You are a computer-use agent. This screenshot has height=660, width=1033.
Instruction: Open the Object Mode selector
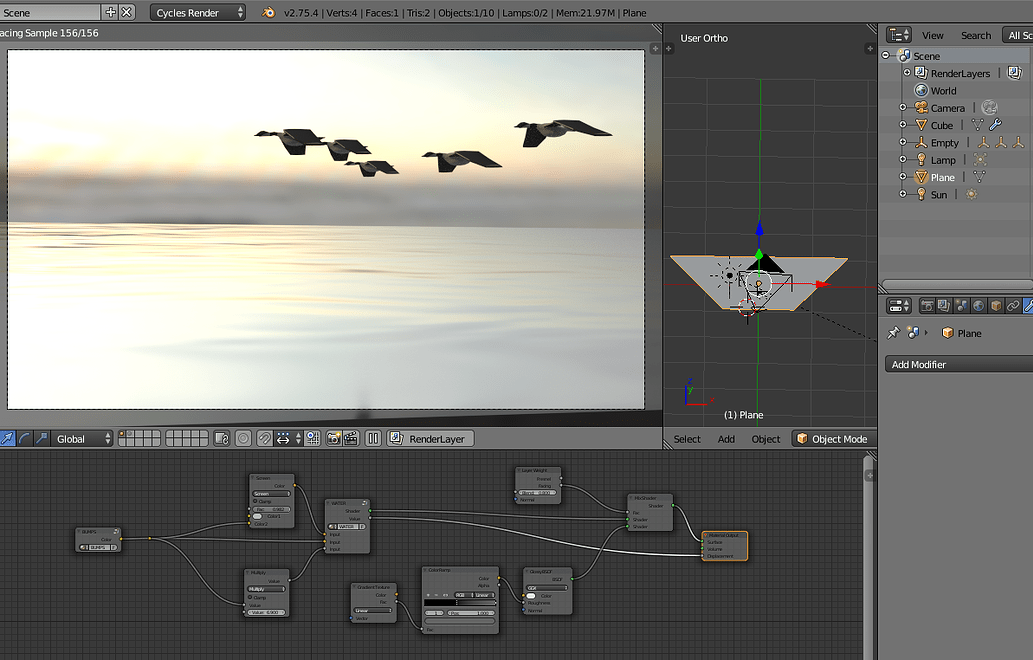(x=834, y=439)
